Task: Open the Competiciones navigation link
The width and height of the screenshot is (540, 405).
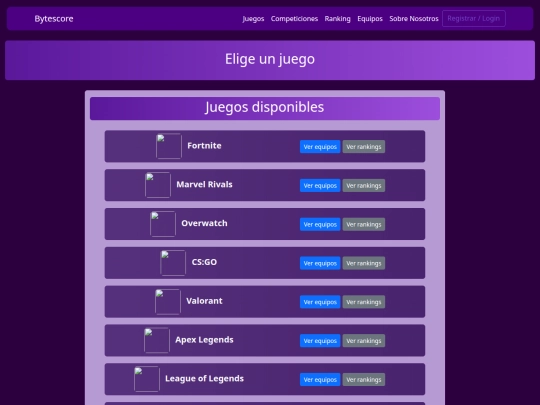Action: (x=294, y=19)
